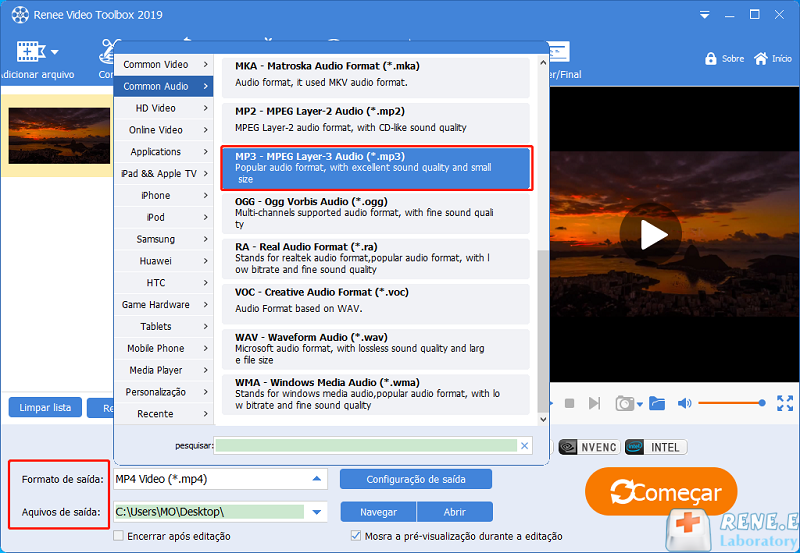This screenshot has height=553, width=800.
Task: Click the format list scrollbar down arrow
Action: click(543, 419)
